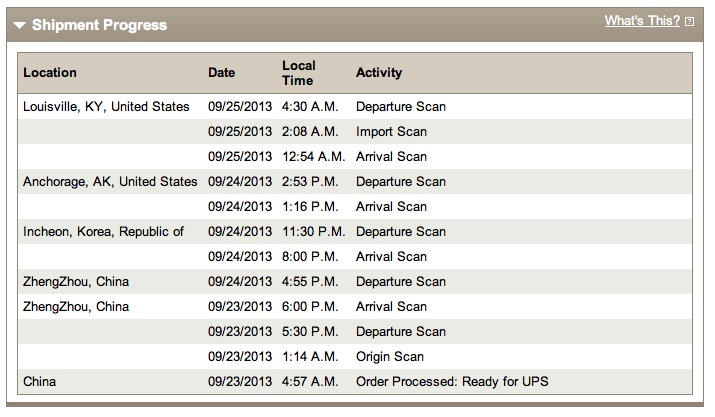Click the 11:30 P.M. time entry
The height and width of the screenshot is (417, 715).
point(313,232)
